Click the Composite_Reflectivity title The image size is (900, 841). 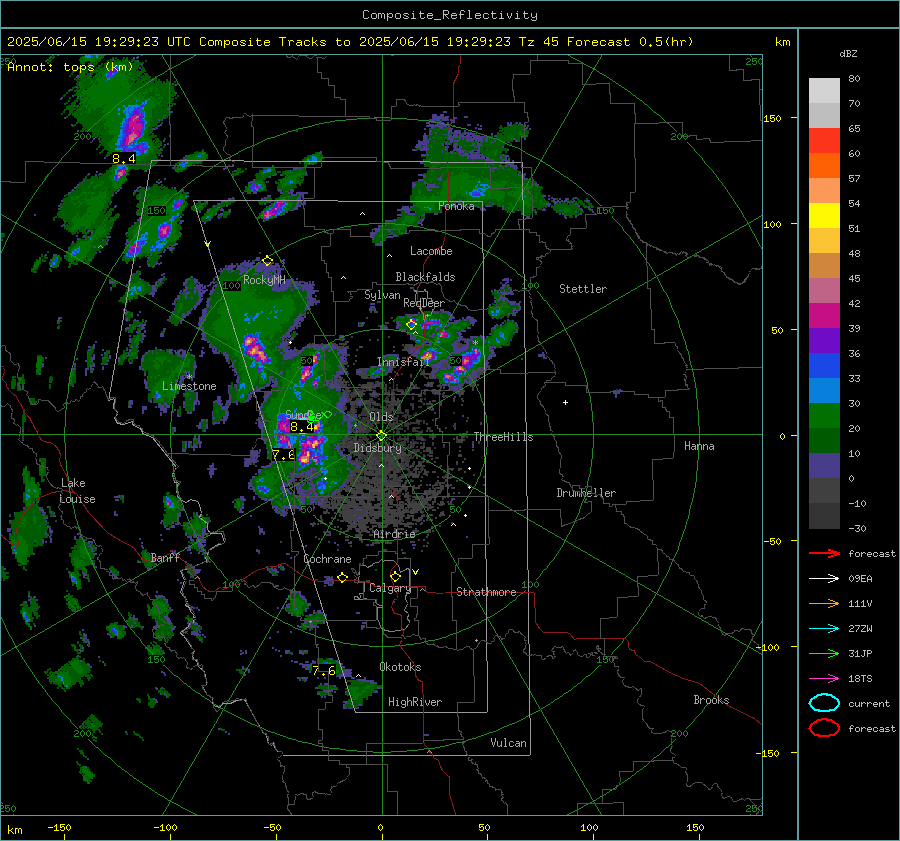click(x=450, y=15)
